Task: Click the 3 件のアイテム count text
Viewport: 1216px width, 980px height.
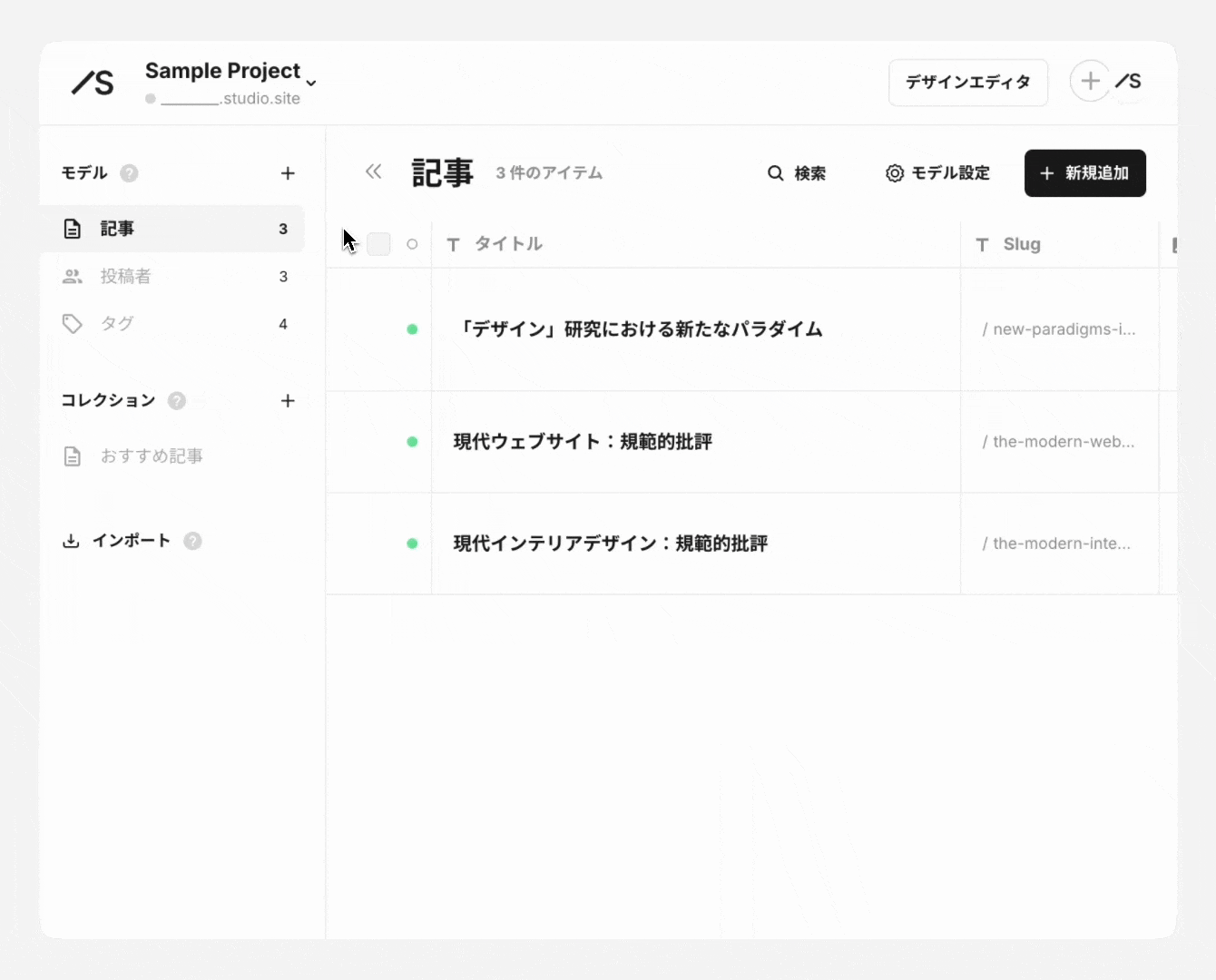Action: [x=549, y=173]
